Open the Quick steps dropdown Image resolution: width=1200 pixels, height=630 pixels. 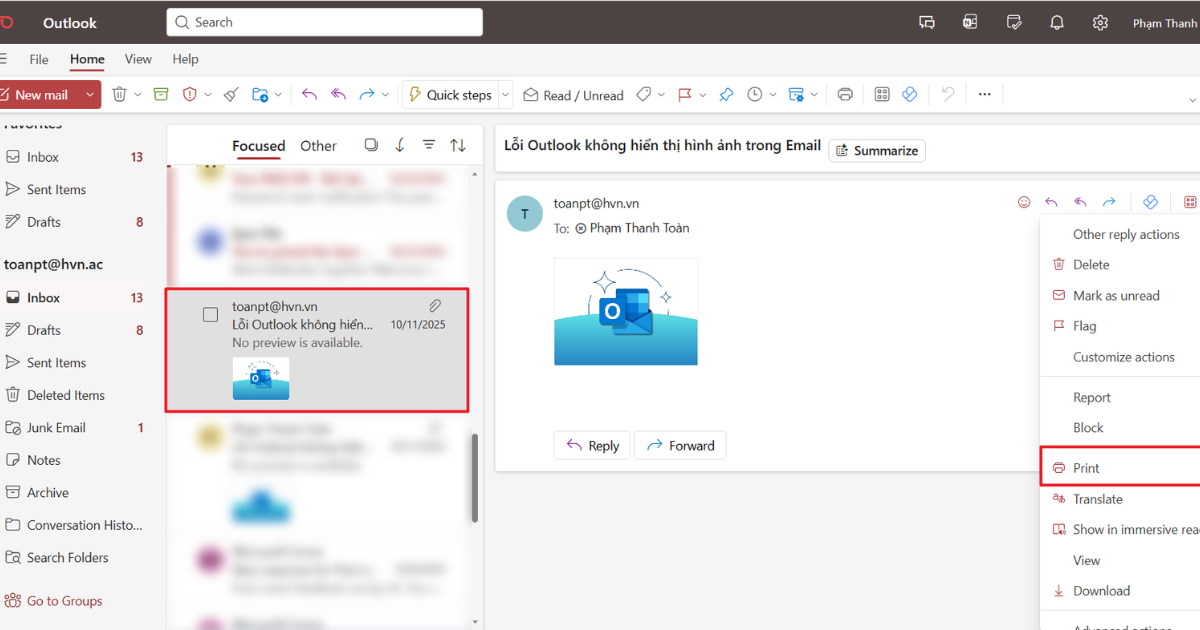point(503,94)
